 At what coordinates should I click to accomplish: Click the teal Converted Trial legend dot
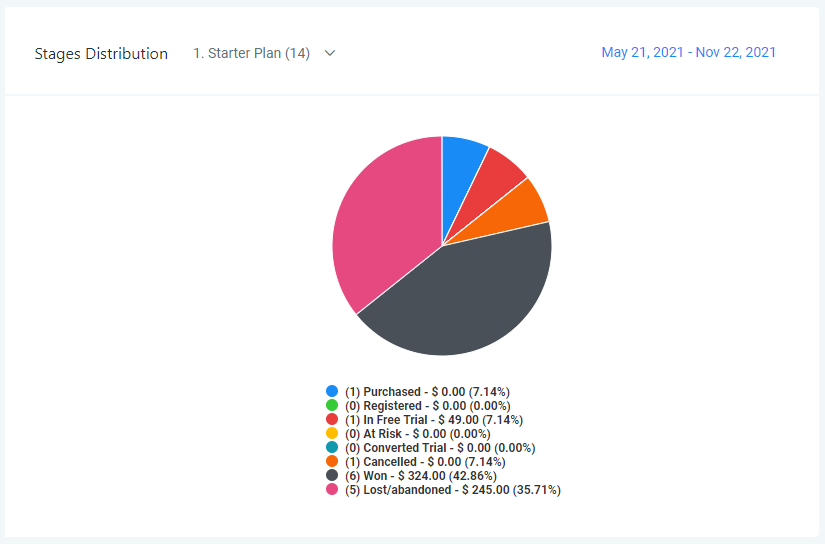[x=332, y=448]
